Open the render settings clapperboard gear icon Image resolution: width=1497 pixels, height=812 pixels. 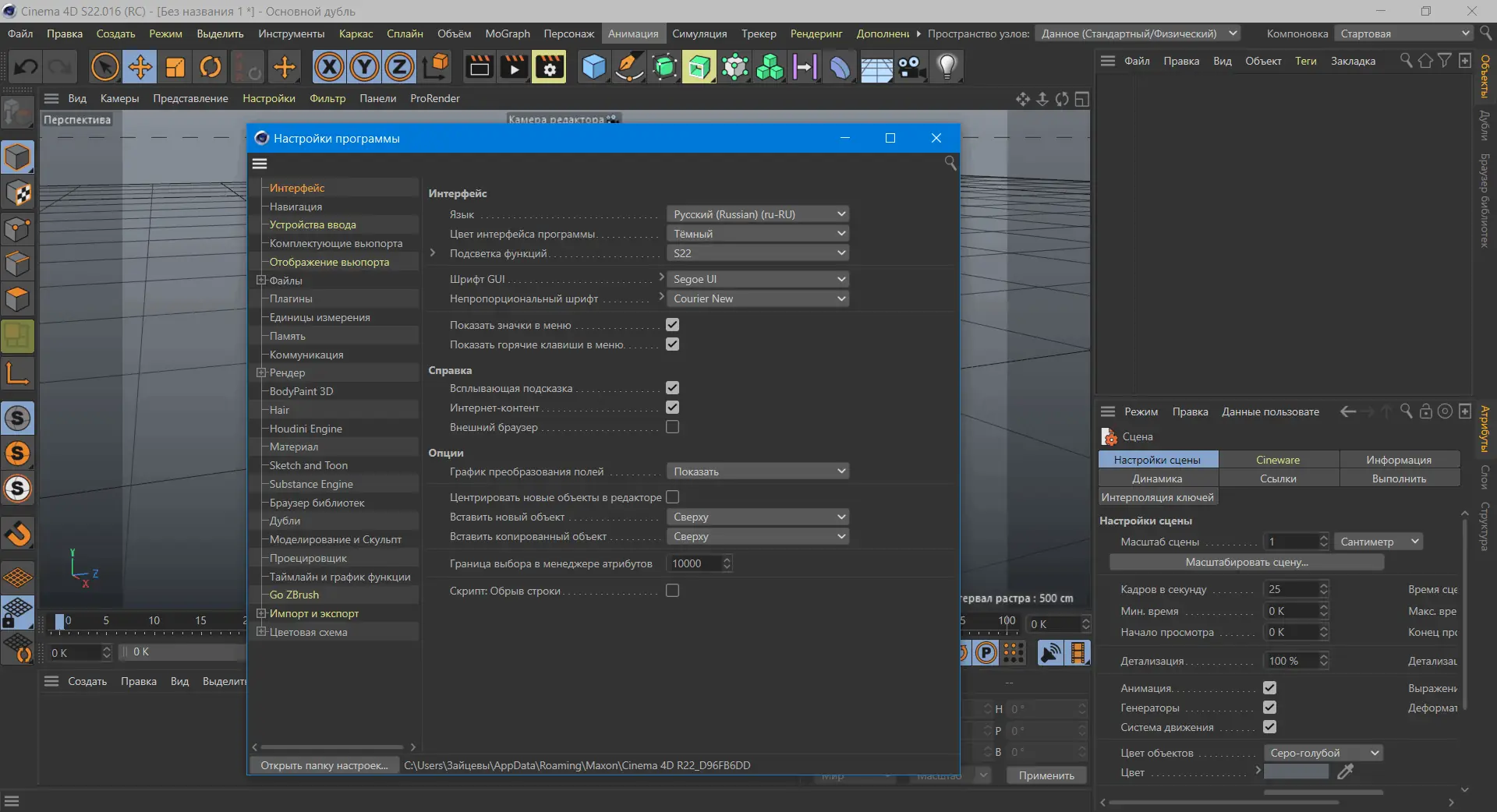(x=550, y=68)
